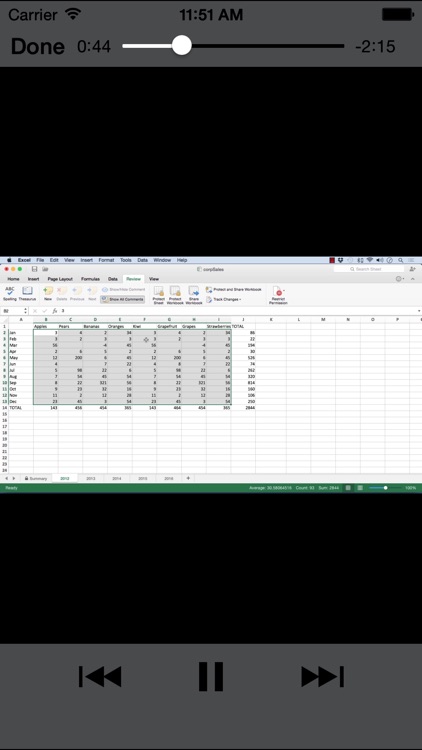Open the Help menu in the menu bar
This screenshot has height=750, width=422.
tap(182, 260)
